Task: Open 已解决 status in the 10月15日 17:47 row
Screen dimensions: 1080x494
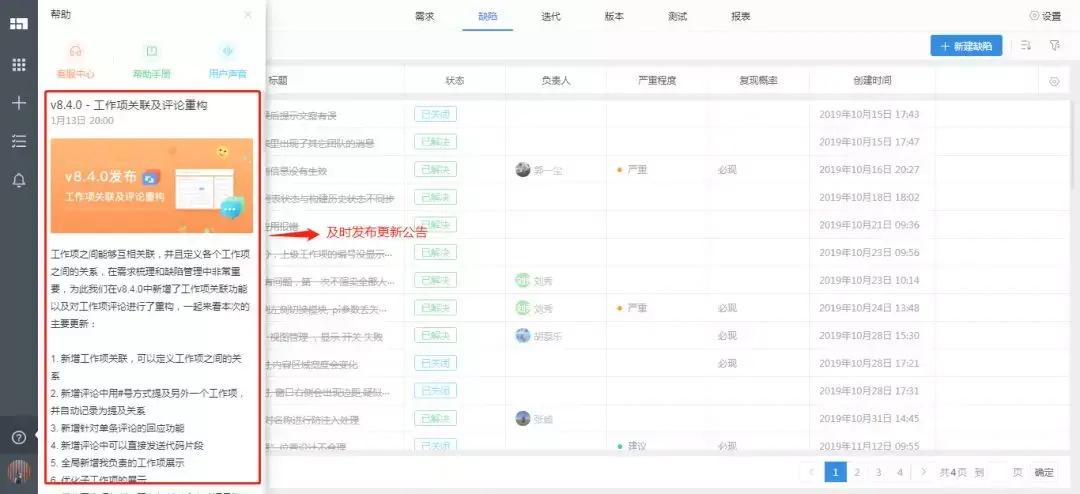Action: click(435, 142)
